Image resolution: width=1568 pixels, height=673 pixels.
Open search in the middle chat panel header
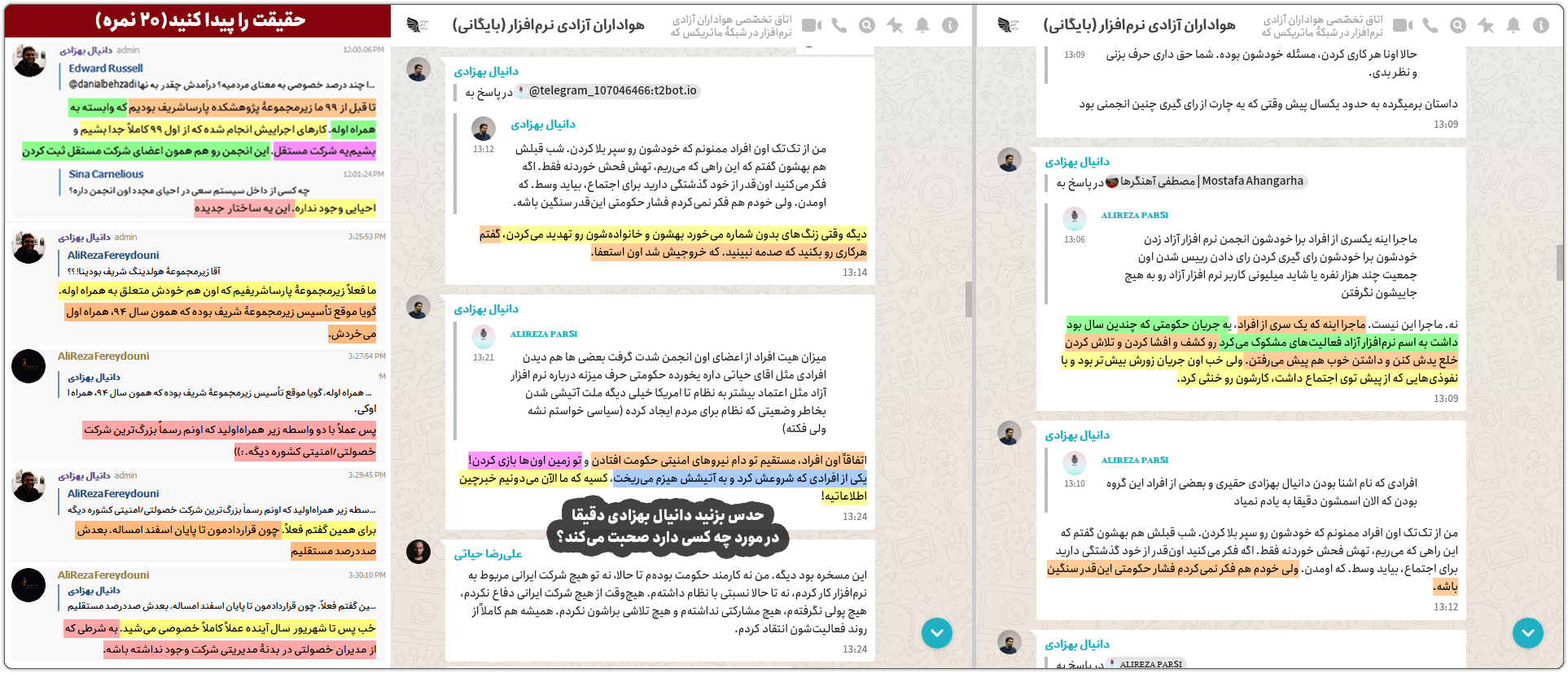coord(867,25)
